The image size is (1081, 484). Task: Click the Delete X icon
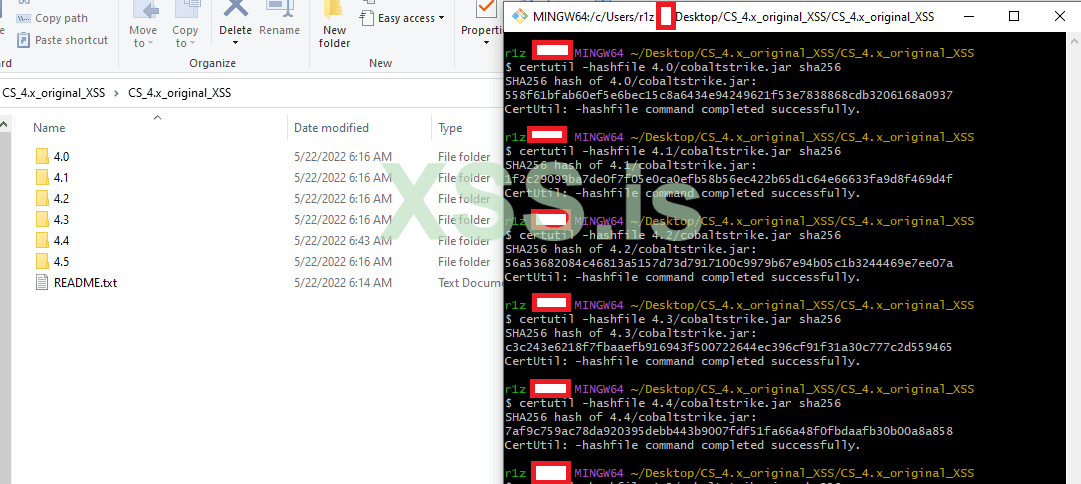(236, 8)
